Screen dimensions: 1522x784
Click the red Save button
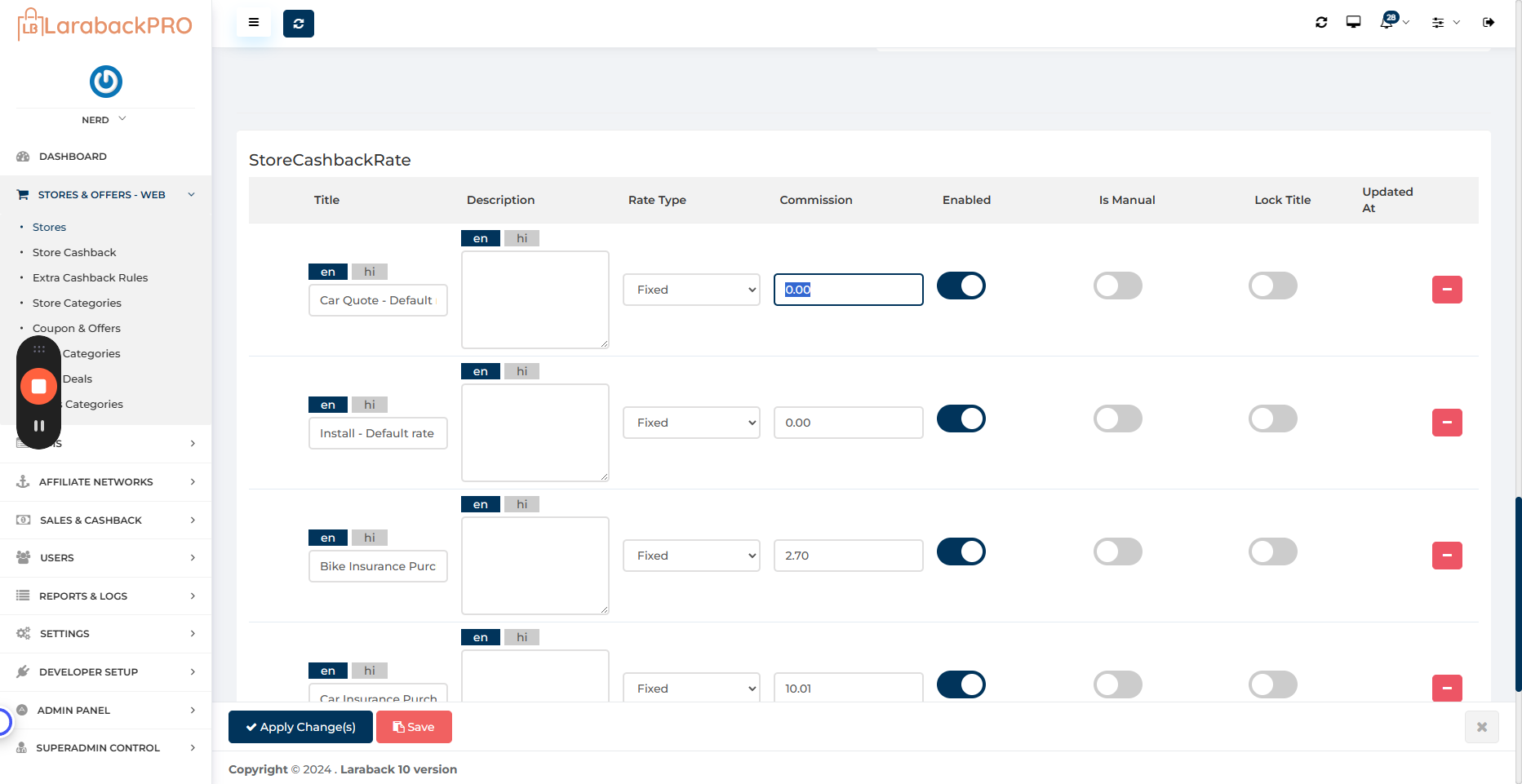click(x=414, y=727)
